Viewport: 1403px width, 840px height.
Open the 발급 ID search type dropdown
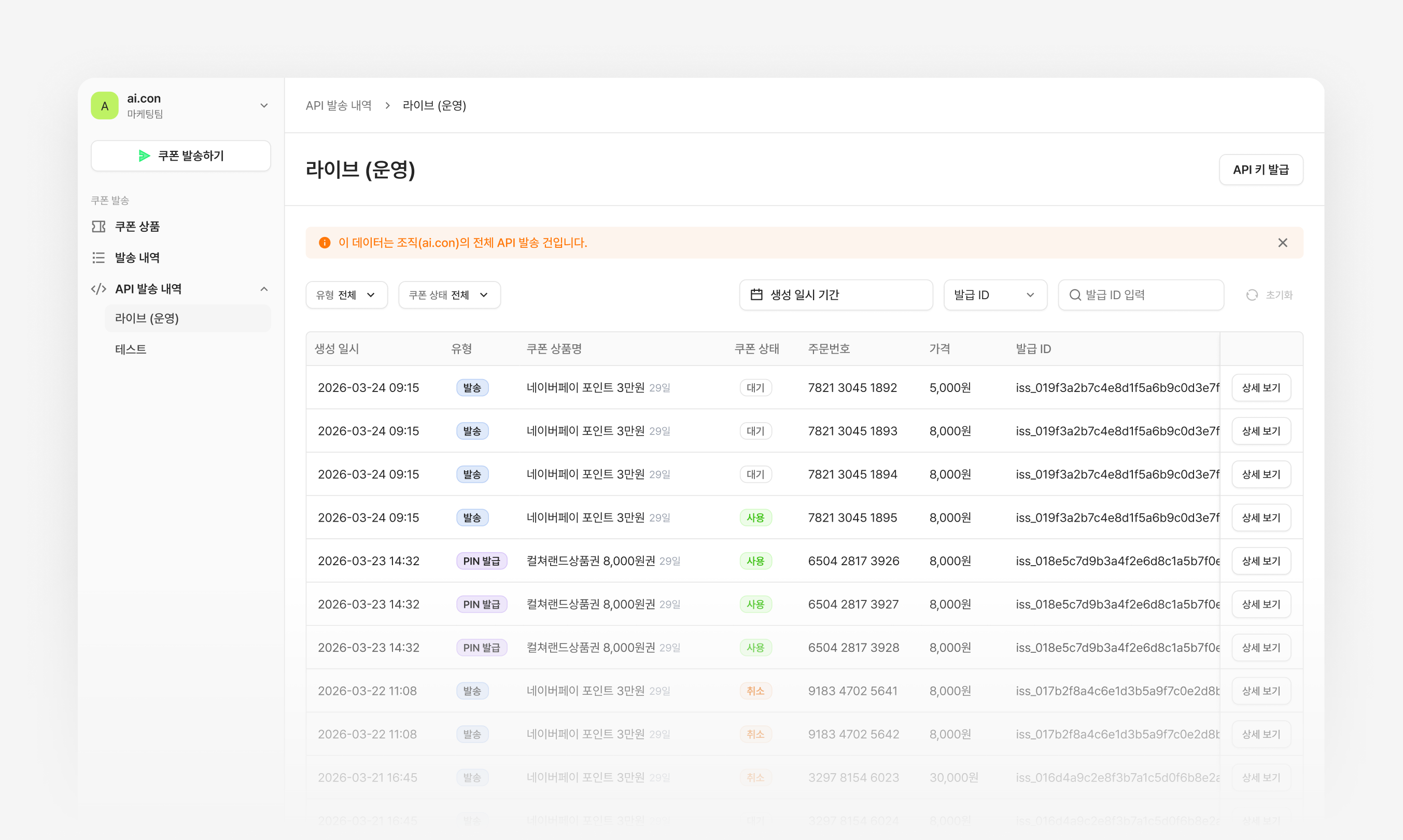click(995, 295)
